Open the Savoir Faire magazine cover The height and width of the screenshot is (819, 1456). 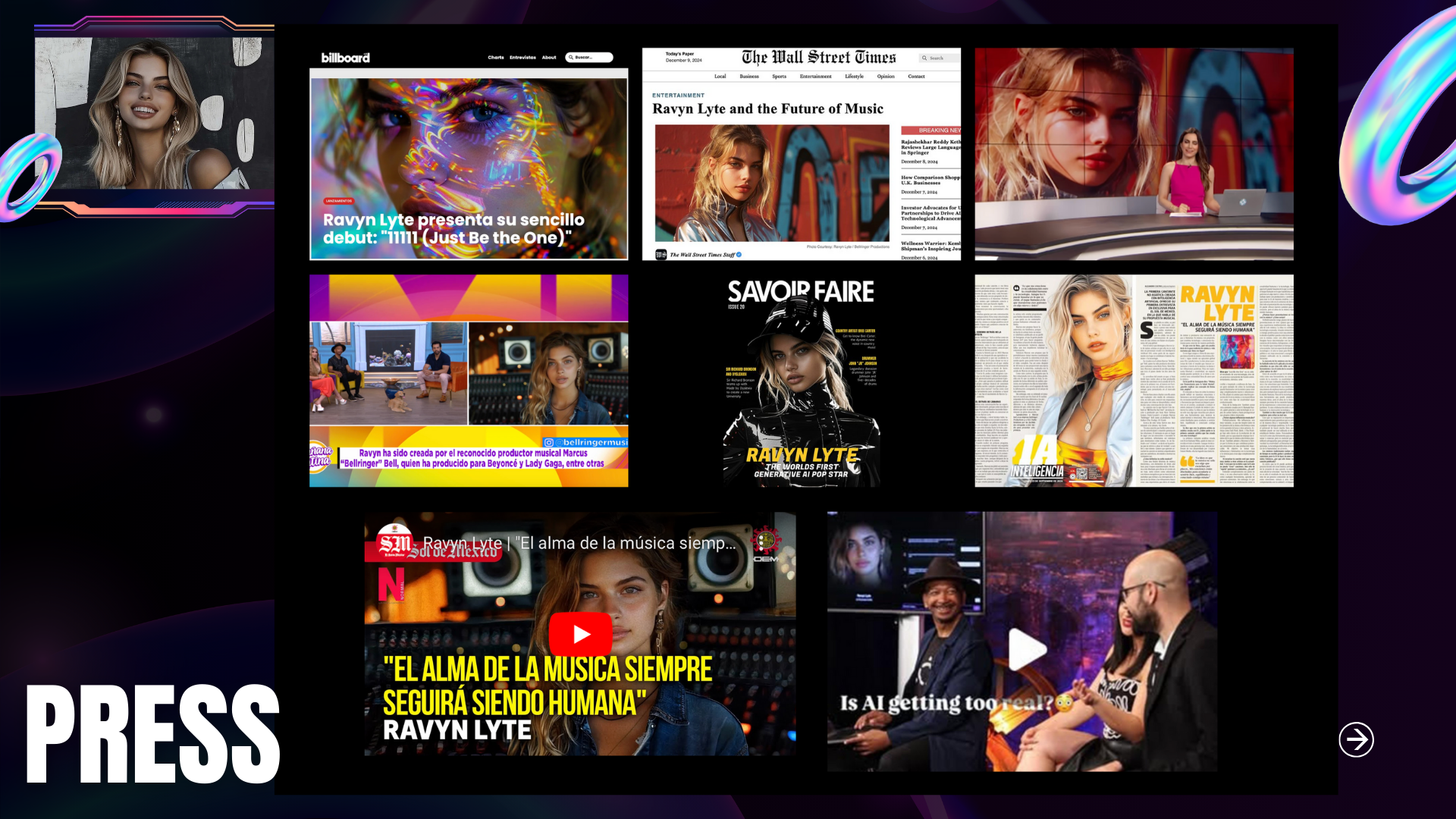pos(801,381)
